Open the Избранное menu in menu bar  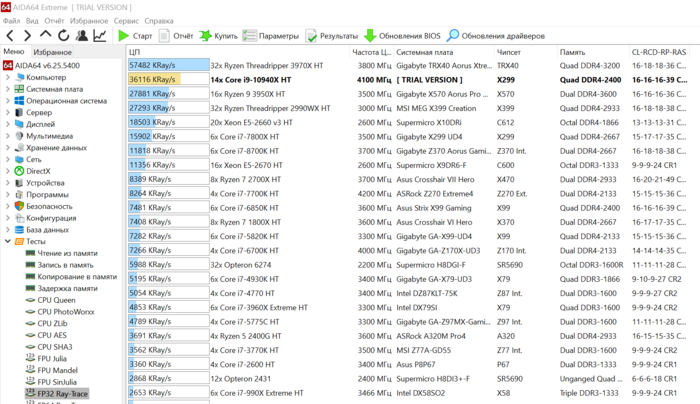point(89,21)
